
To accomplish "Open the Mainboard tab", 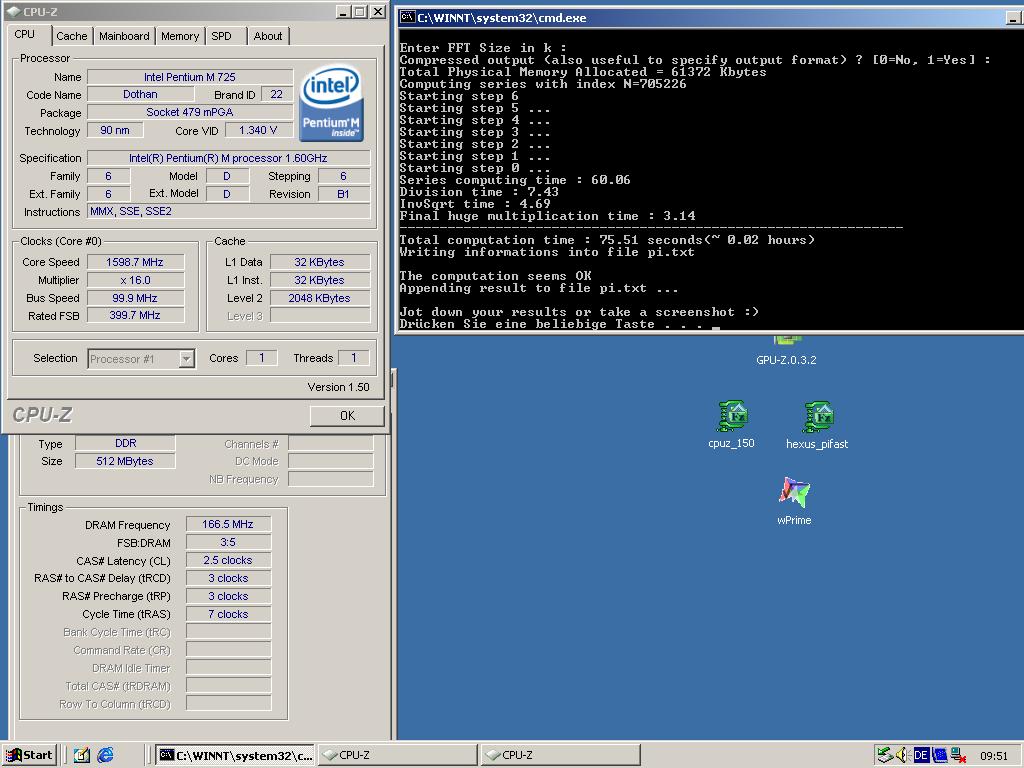I will (x=124, y=36).
